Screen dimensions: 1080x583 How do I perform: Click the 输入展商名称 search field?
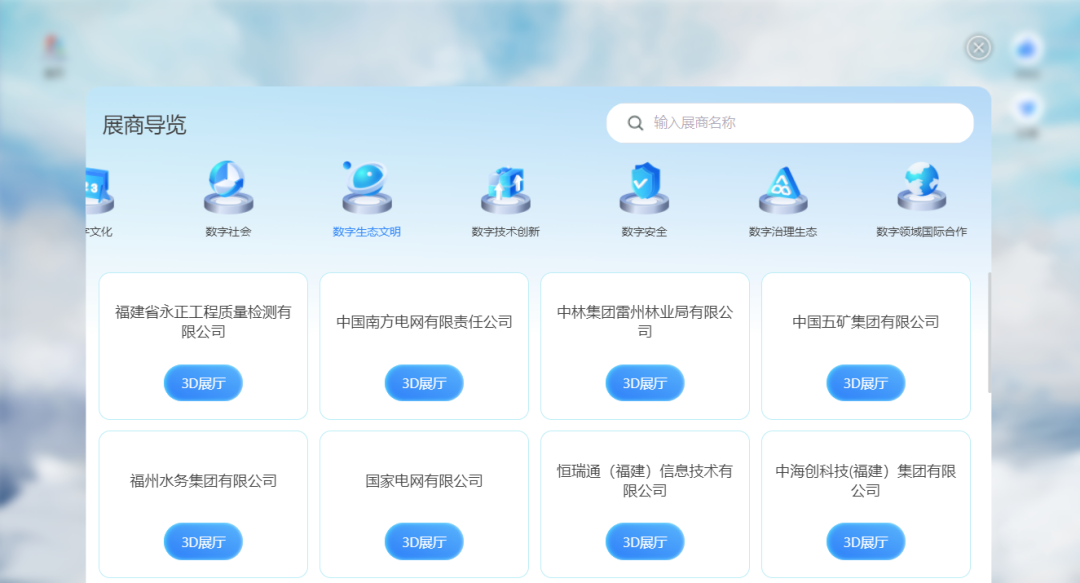pyautogui.click(x=790, y=122)
